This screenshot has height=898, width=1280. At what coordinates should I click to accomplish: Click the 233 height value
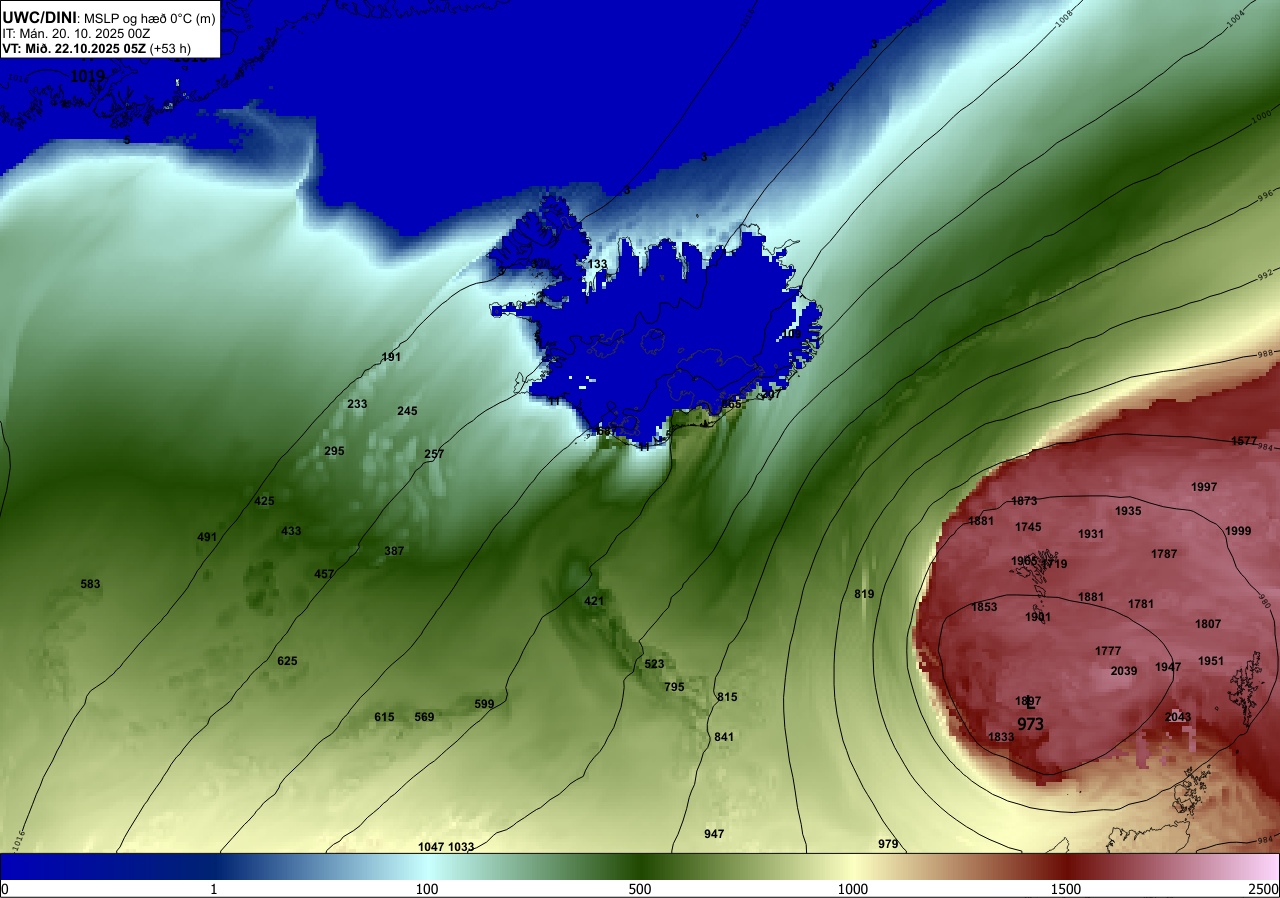[x=357, y=404]
